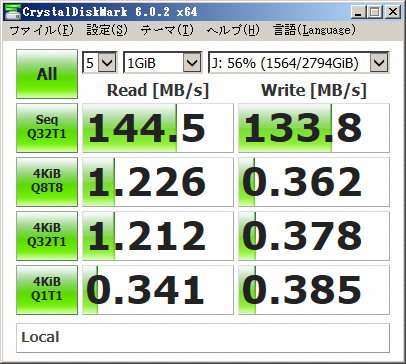Click the CrystalDiskMark title bar app icon

(12, 12)
